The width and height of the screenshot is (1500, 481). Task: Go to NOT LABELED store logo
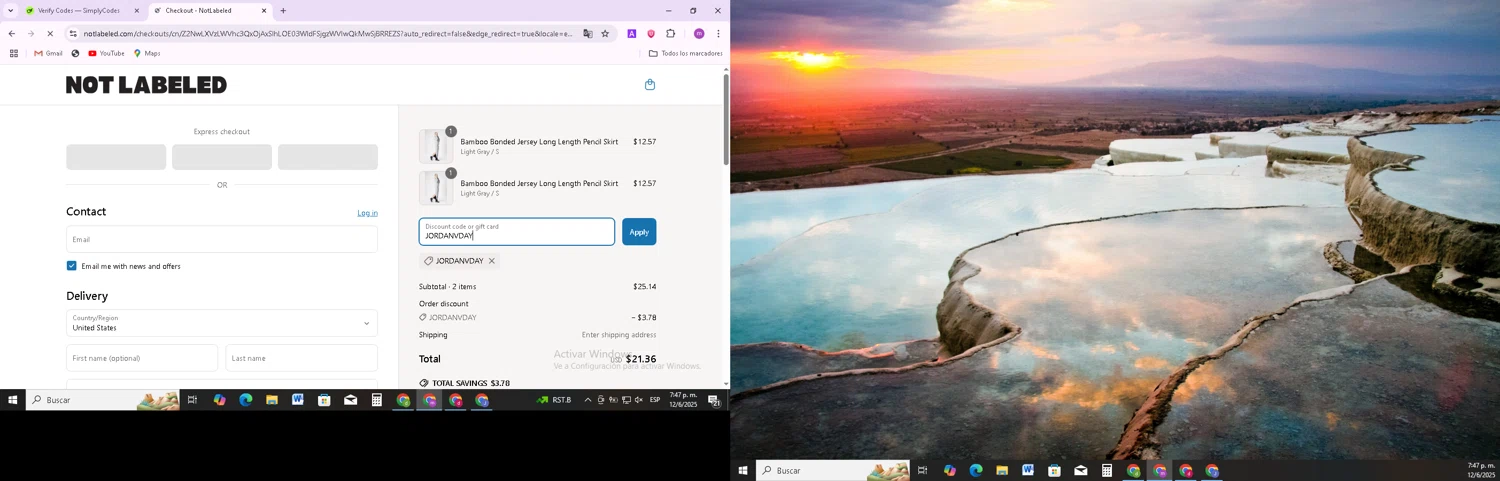point(146,85)
